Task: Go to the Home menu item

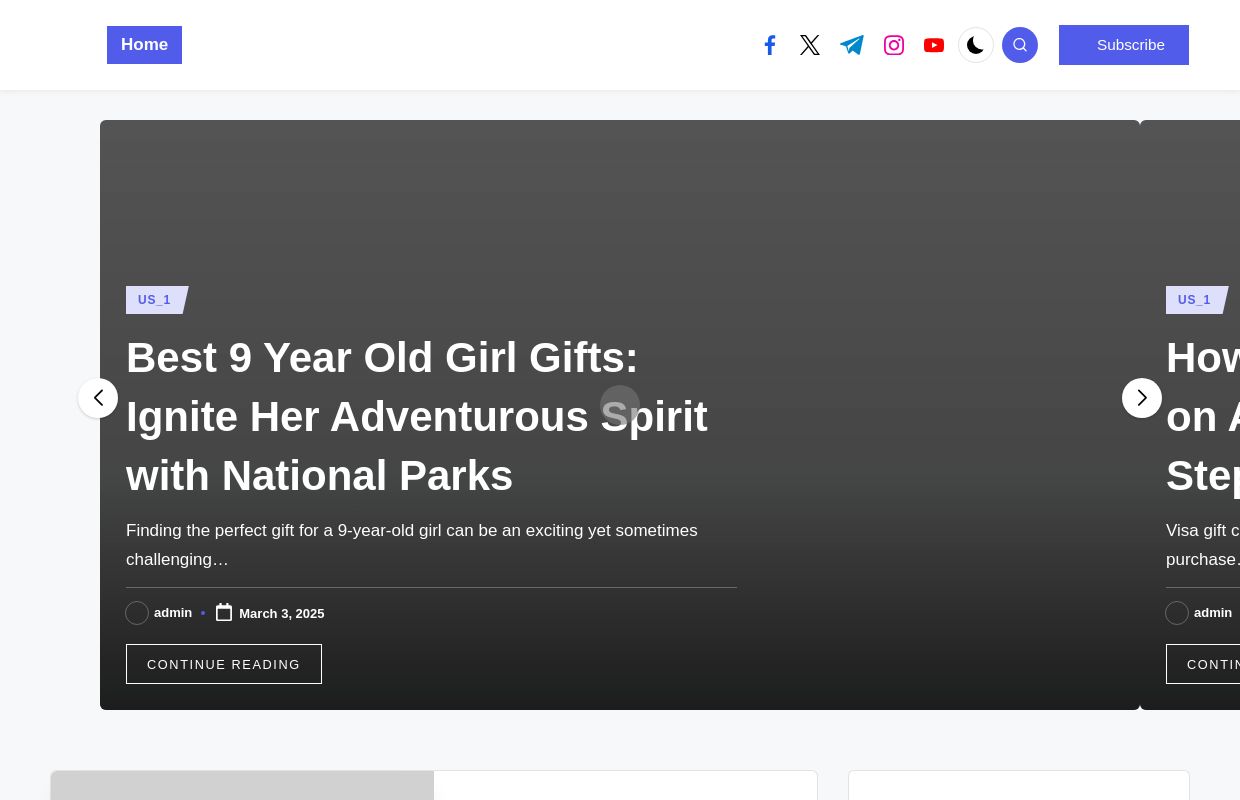Action: [144, 45]
